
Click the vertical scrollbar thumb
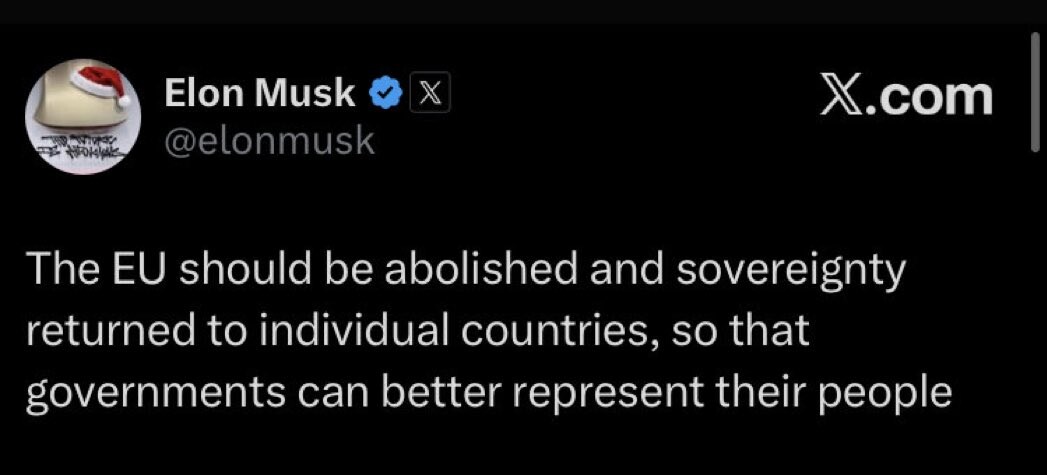[x=1035, y=92]
